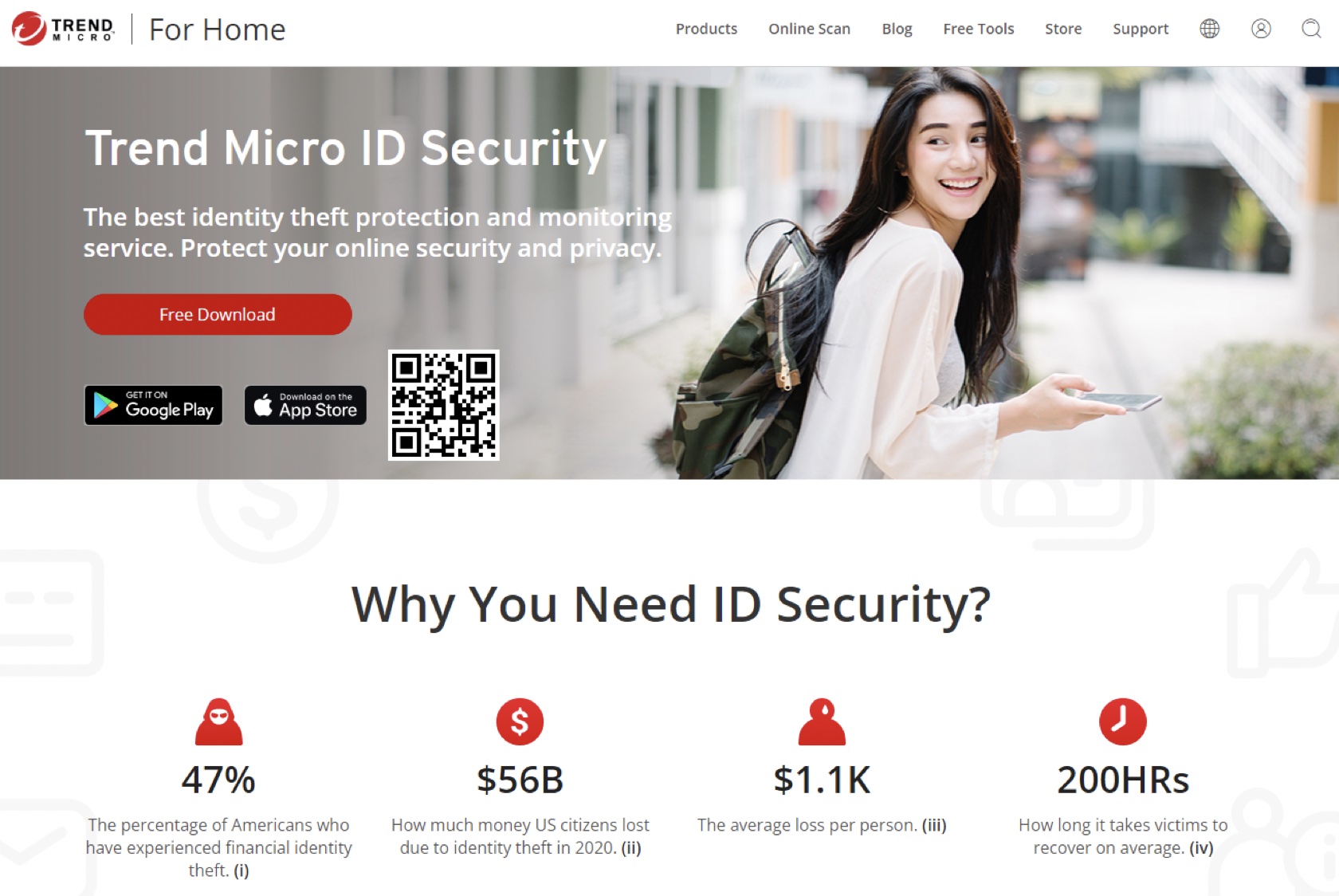Screen dimensions: 1339x896
Task: Open the Products menu
Action: [706, 29]
